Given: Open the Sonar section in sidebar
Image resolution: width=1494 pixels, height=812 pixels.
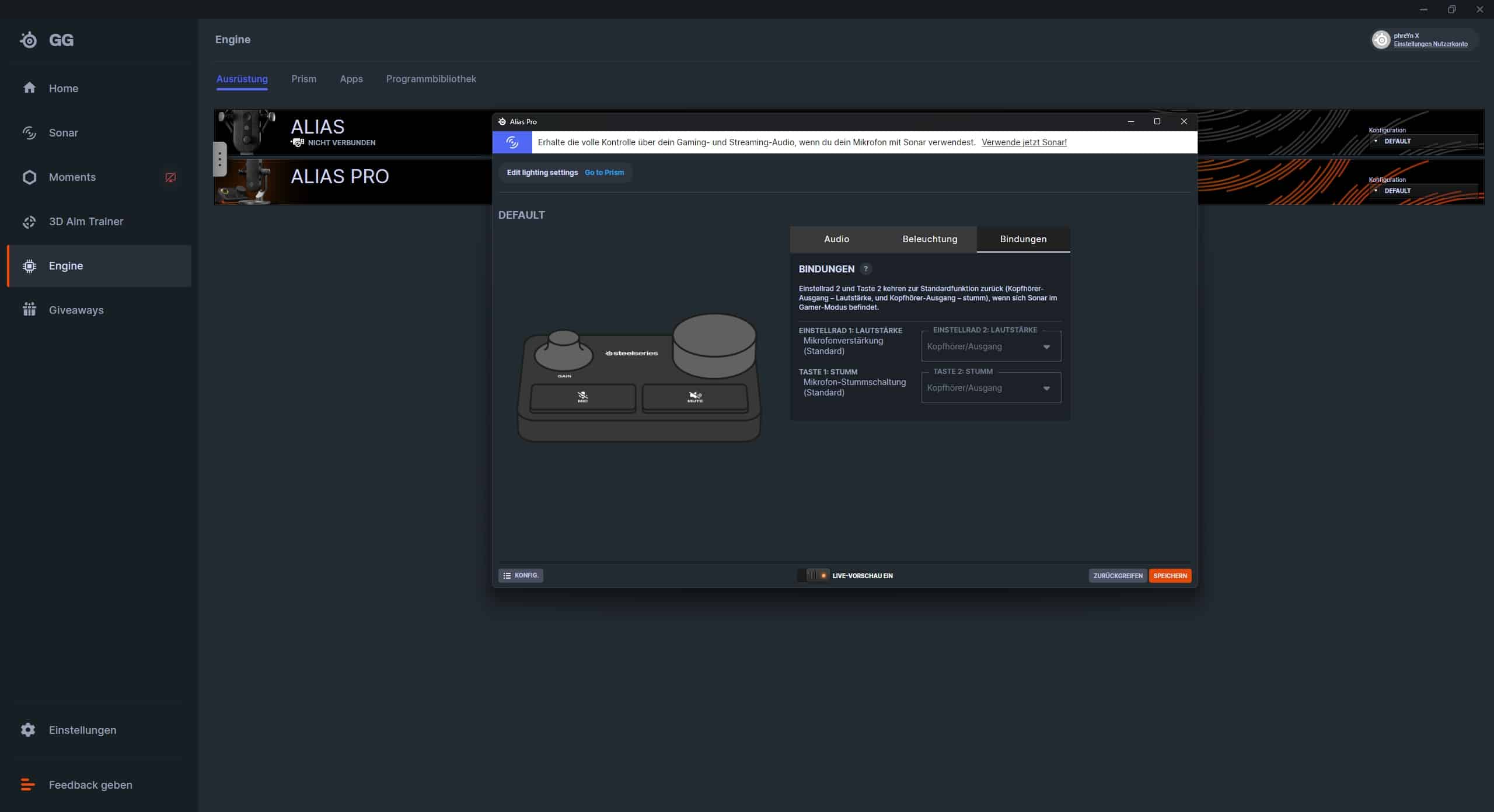Looking at the screenshot, I should tap(63, 133).
